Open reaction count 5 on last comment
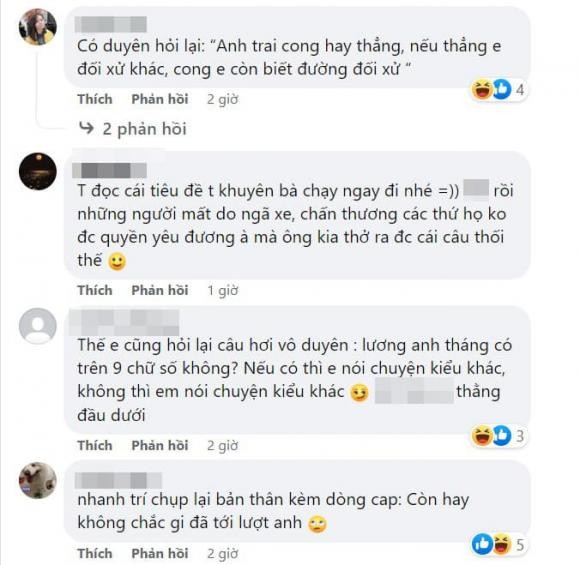The height and width of the screenshot is (565, 580). coord(520,545)
